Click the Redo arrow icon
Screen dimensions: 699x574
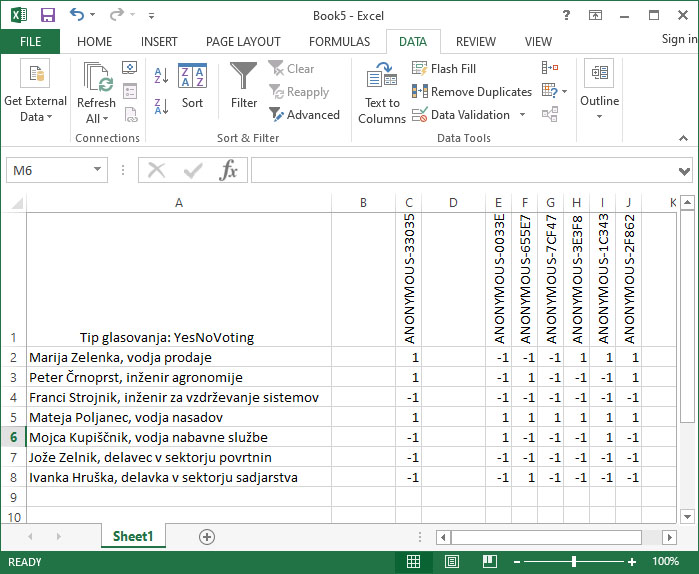(x=117, y=15)
